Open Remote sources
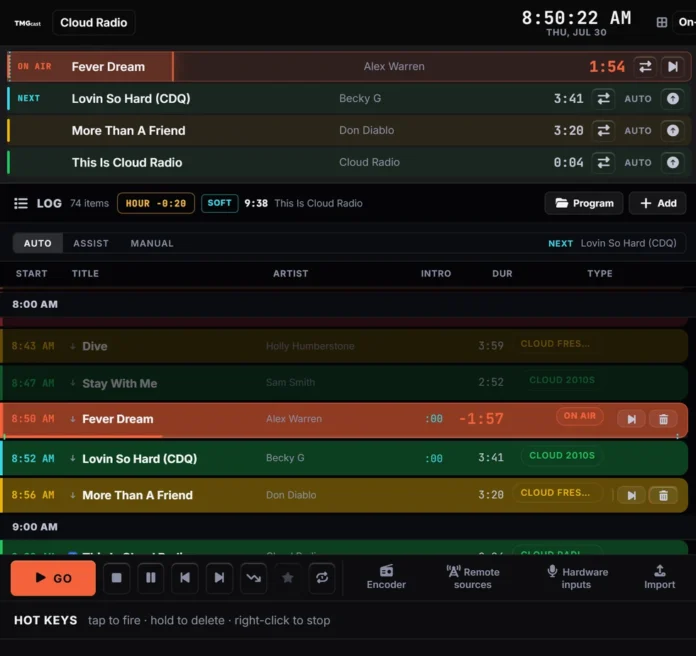Image resolution: width=696 pixels, height=656 pixels. pos(473,577)
